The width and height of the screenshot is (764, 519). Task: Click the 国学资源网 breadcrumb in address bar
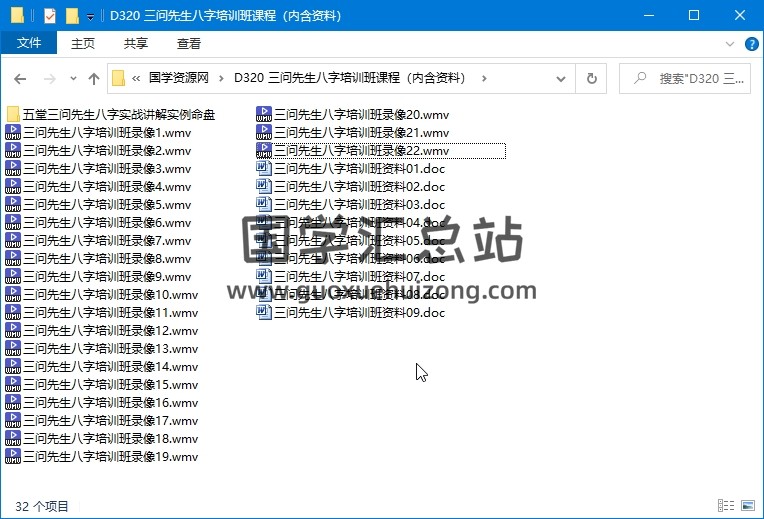(x=178, y=78)
